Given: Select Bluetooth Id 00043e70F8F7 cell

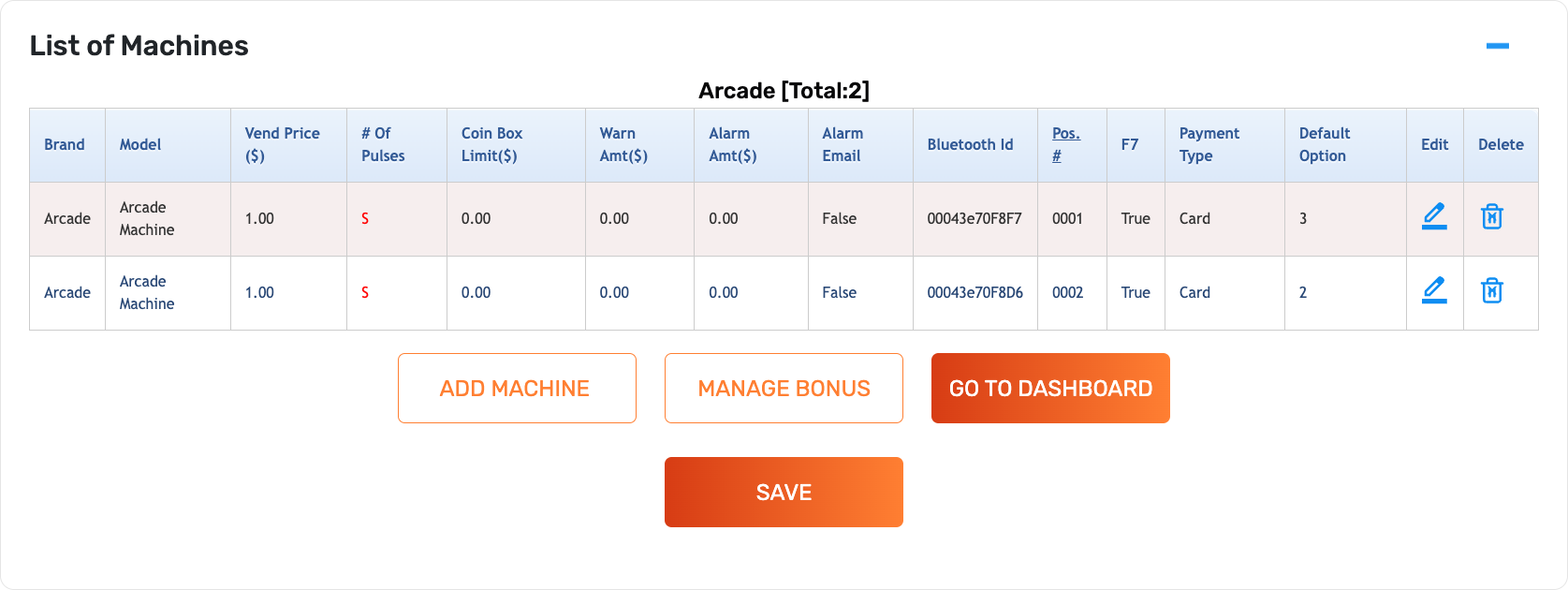Looking at the screenshot, I should (974, 218).
